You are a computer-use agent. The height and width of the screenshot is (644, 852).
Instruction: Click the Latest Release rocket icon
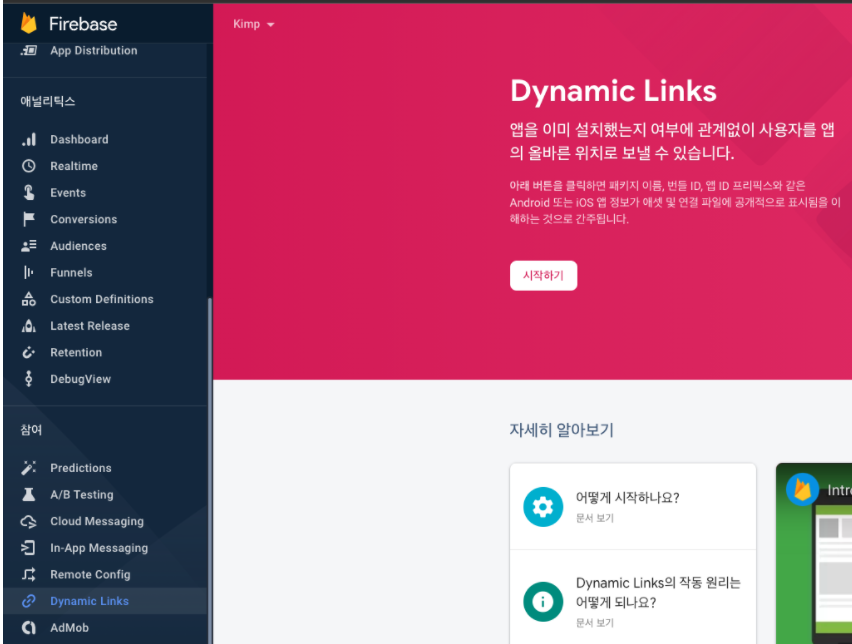(x=29, y=326)
